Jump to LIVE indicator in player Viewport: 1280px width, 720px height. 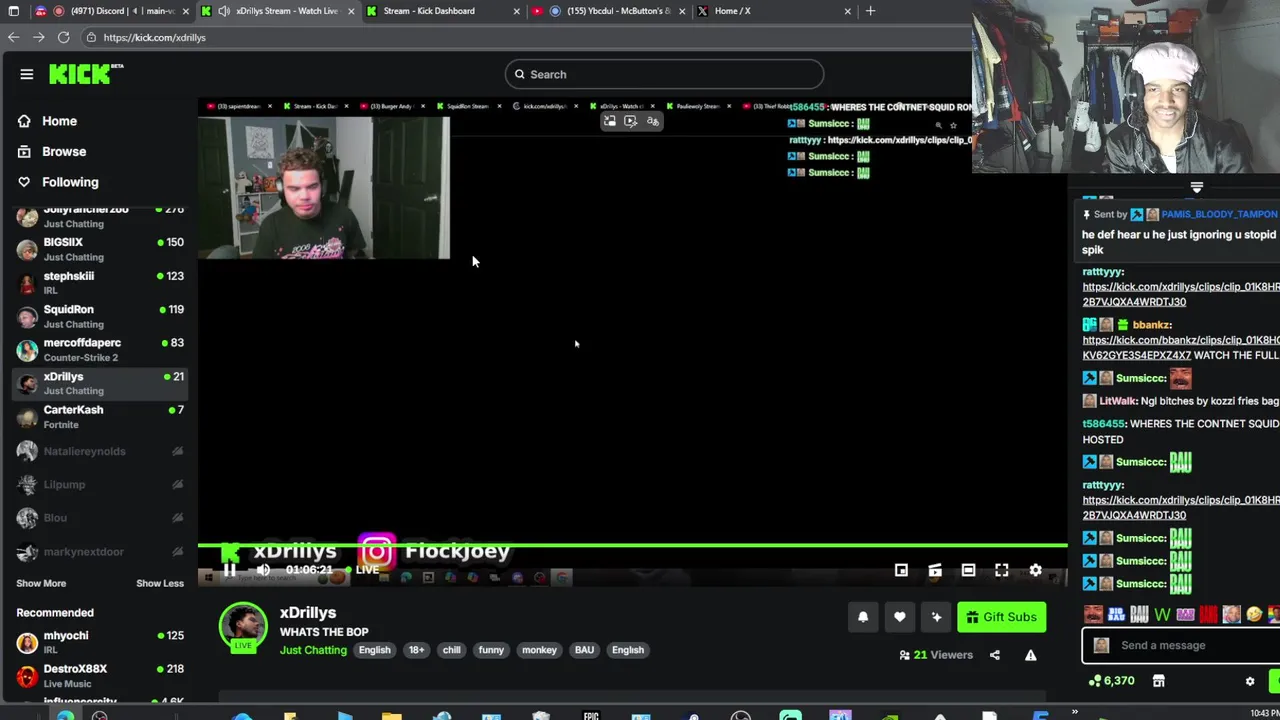pyautogui.click(x=362, y=570)
